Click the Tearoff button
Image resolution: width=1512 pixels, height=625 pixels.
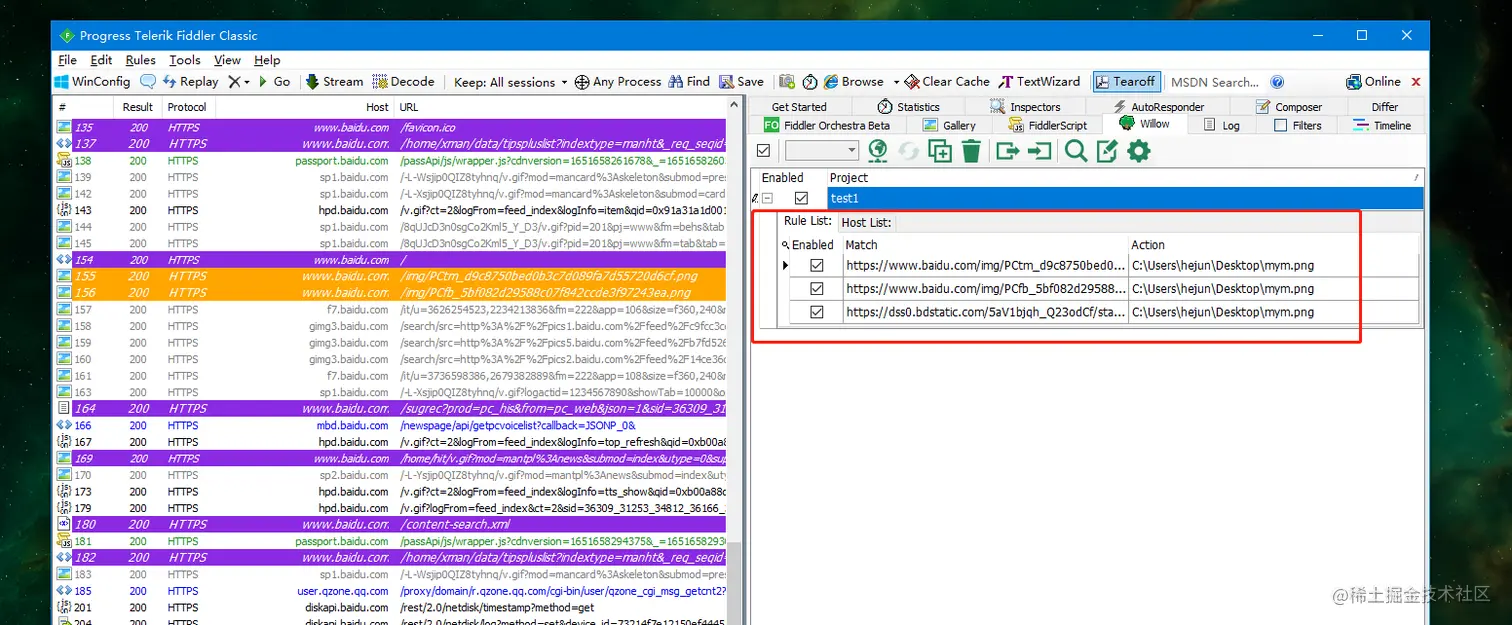click(1127, 82)
